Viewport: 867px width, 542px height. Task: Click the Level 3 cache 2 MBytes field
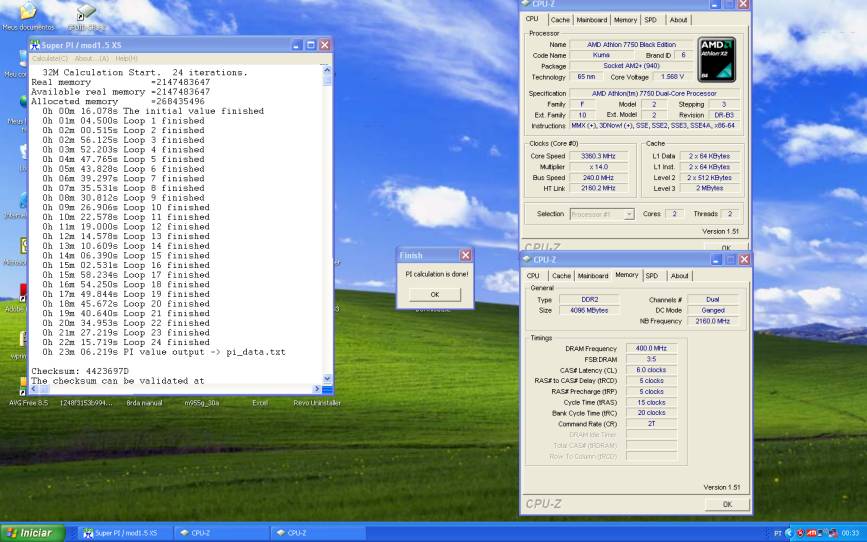[710, 188]
